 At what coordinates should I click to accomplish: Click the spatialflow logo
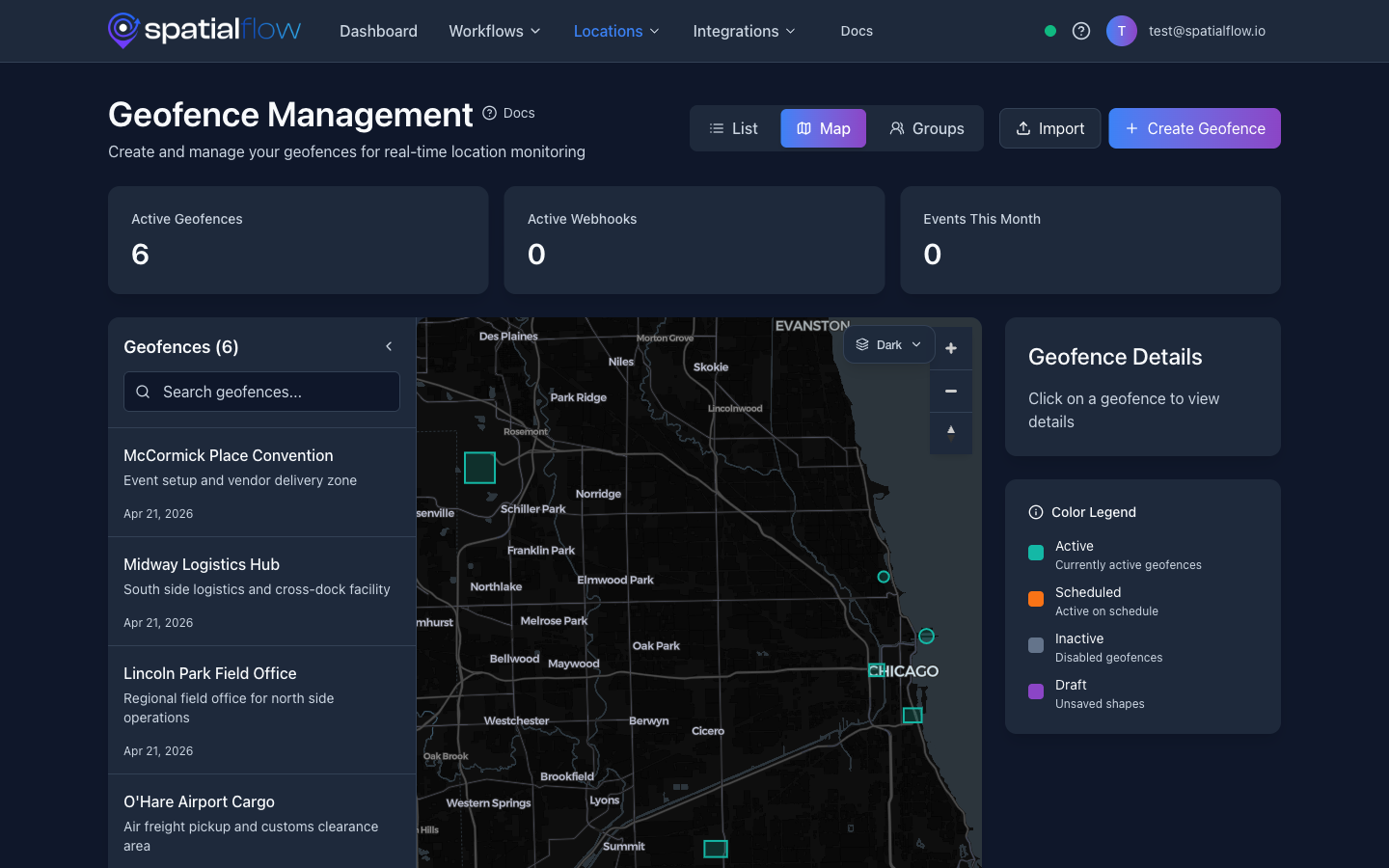pos(204,30)
